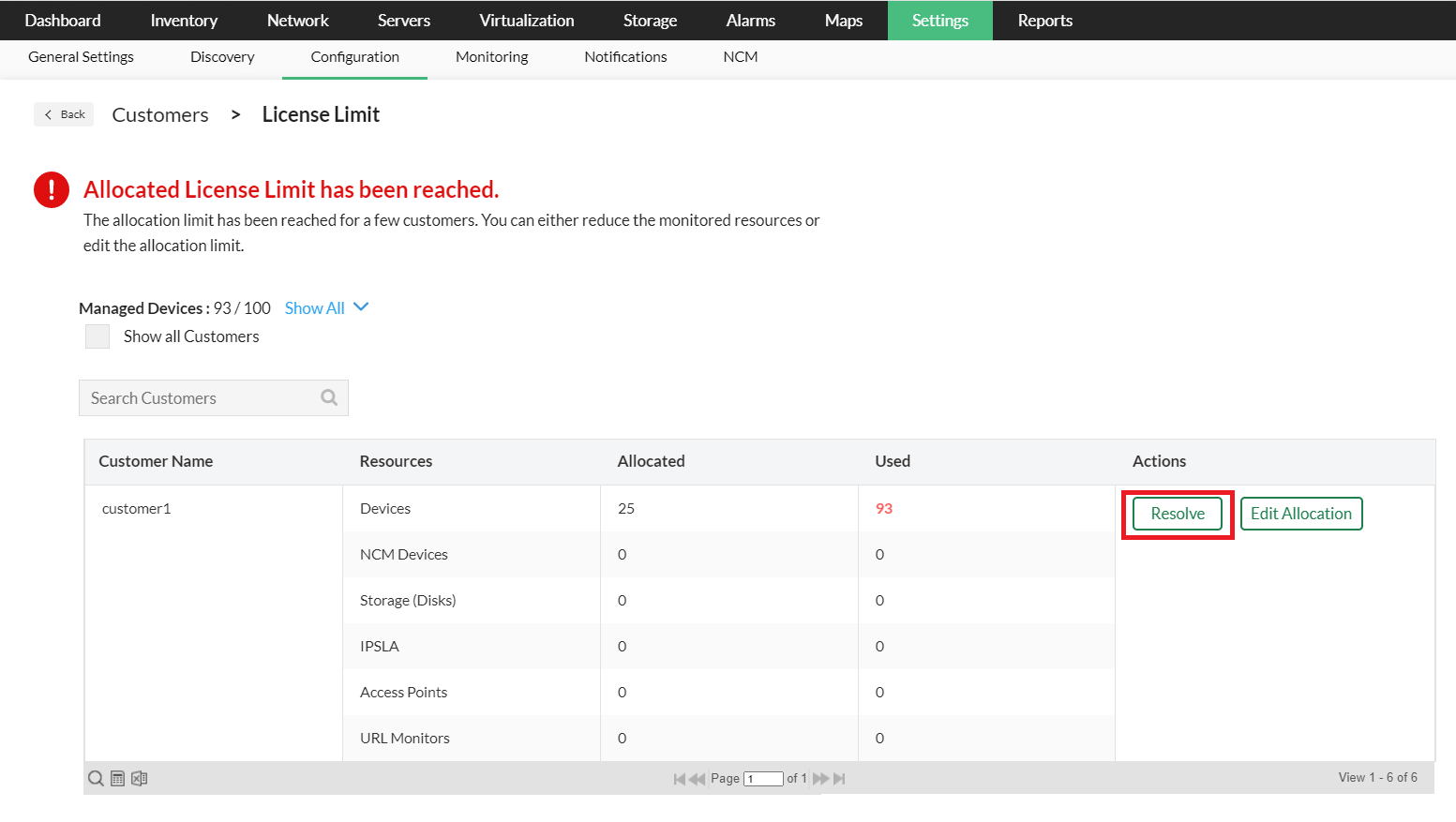The width and height of the screenshot is (1456, 822).
Task: Click the magnifier icon in Search Customers box
Action: tap(329, 397)
